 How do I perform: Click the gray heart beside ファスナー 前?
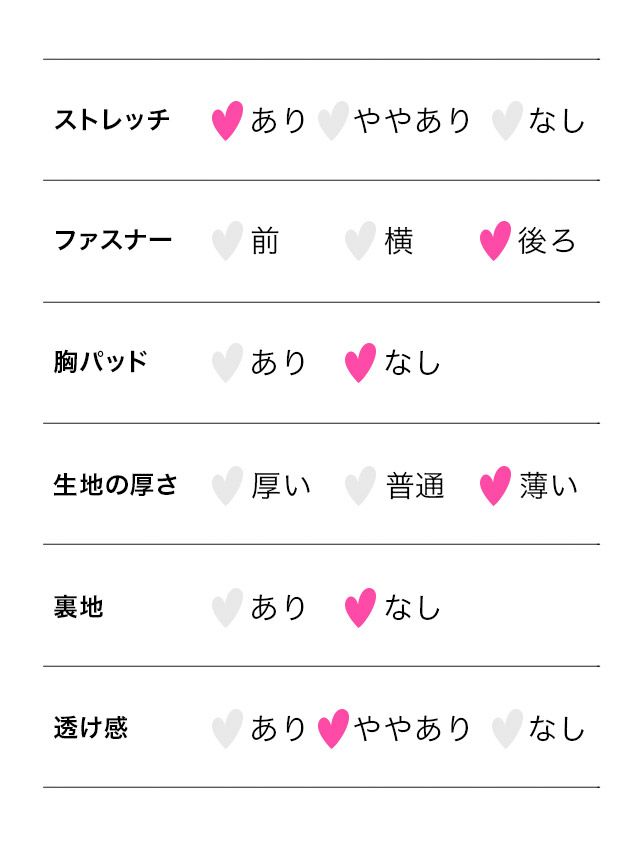228,242
